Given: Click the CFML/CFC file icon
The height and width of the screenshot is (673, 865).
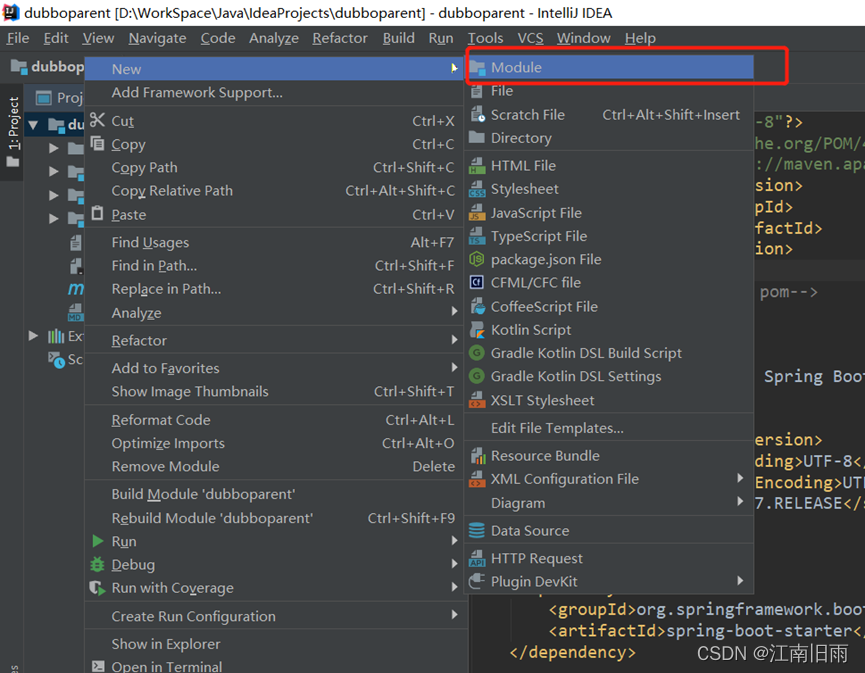Looking at the screenshot, I should [477, 282].
